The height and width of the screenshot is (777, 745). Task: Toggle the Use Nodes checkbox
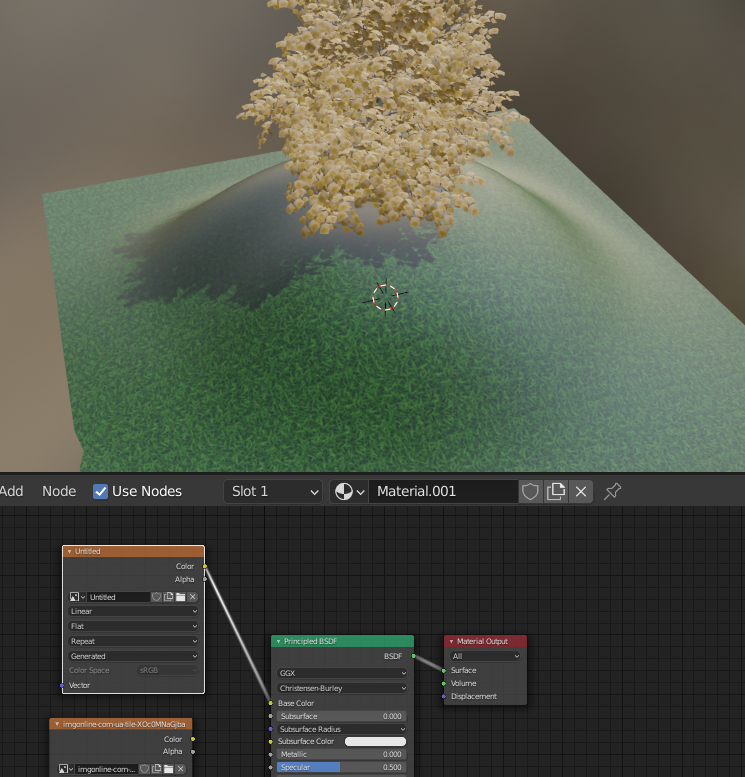point(100,491)
